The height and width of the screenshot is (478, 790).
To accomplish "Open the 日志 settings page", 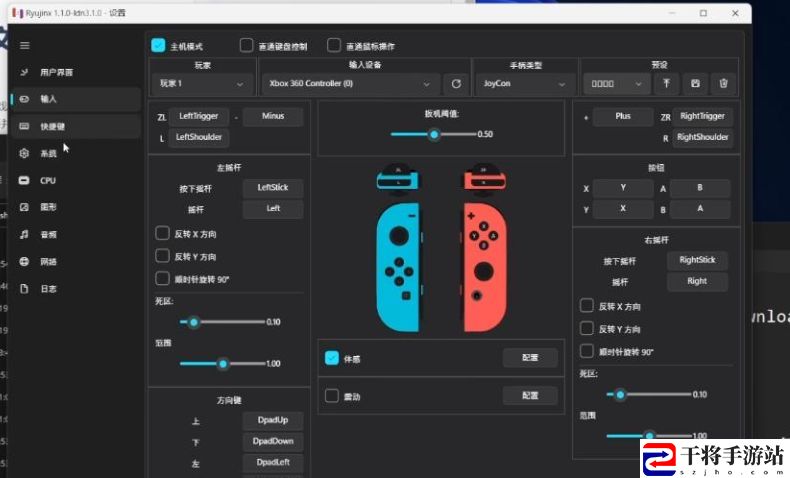I will (76, 289).
